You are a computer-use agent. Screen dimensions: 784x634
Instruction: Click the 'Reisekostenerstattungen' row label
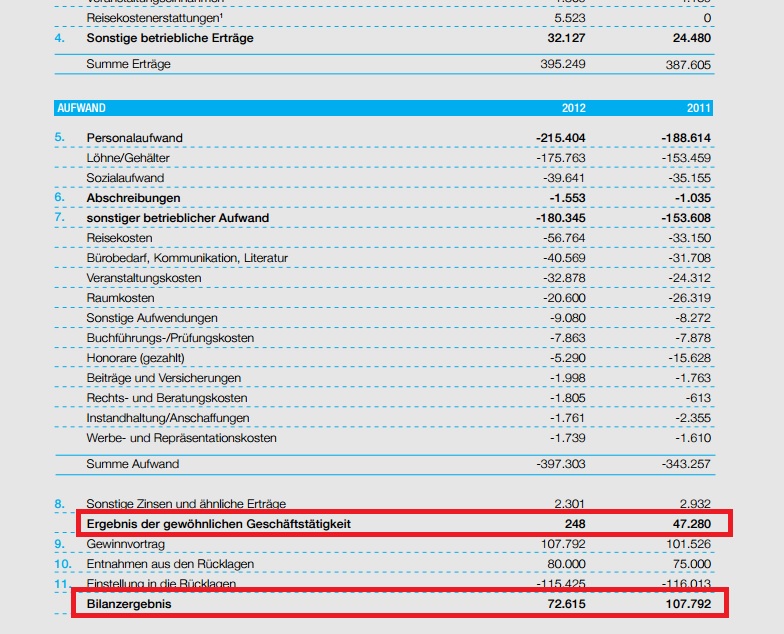(x=154, y=18)
